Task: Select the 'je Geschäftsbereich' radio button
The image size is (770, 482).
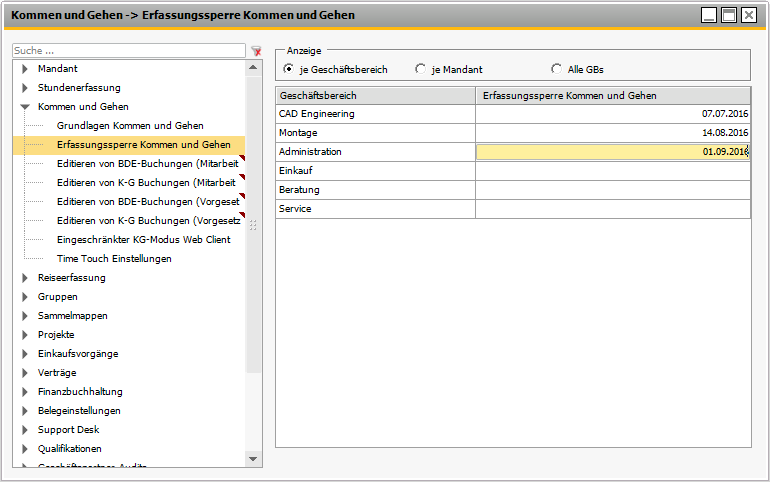Action: coord(289,69)
